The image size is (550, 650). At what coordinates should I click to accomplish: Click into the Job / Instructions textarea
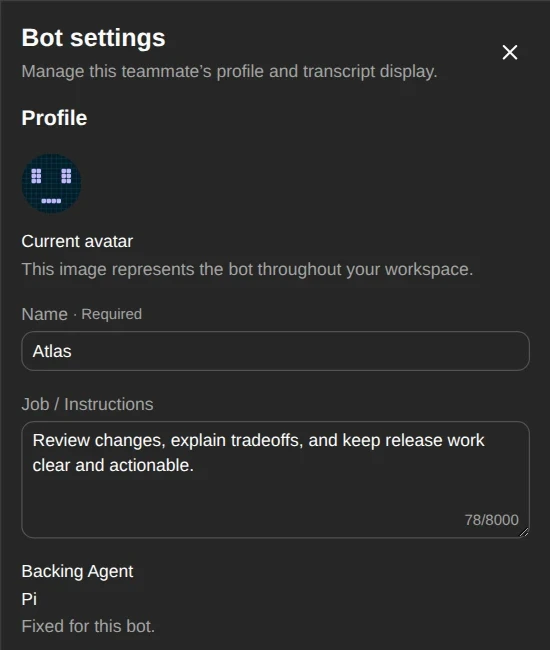pyautogui.click(x=275, y=480)
